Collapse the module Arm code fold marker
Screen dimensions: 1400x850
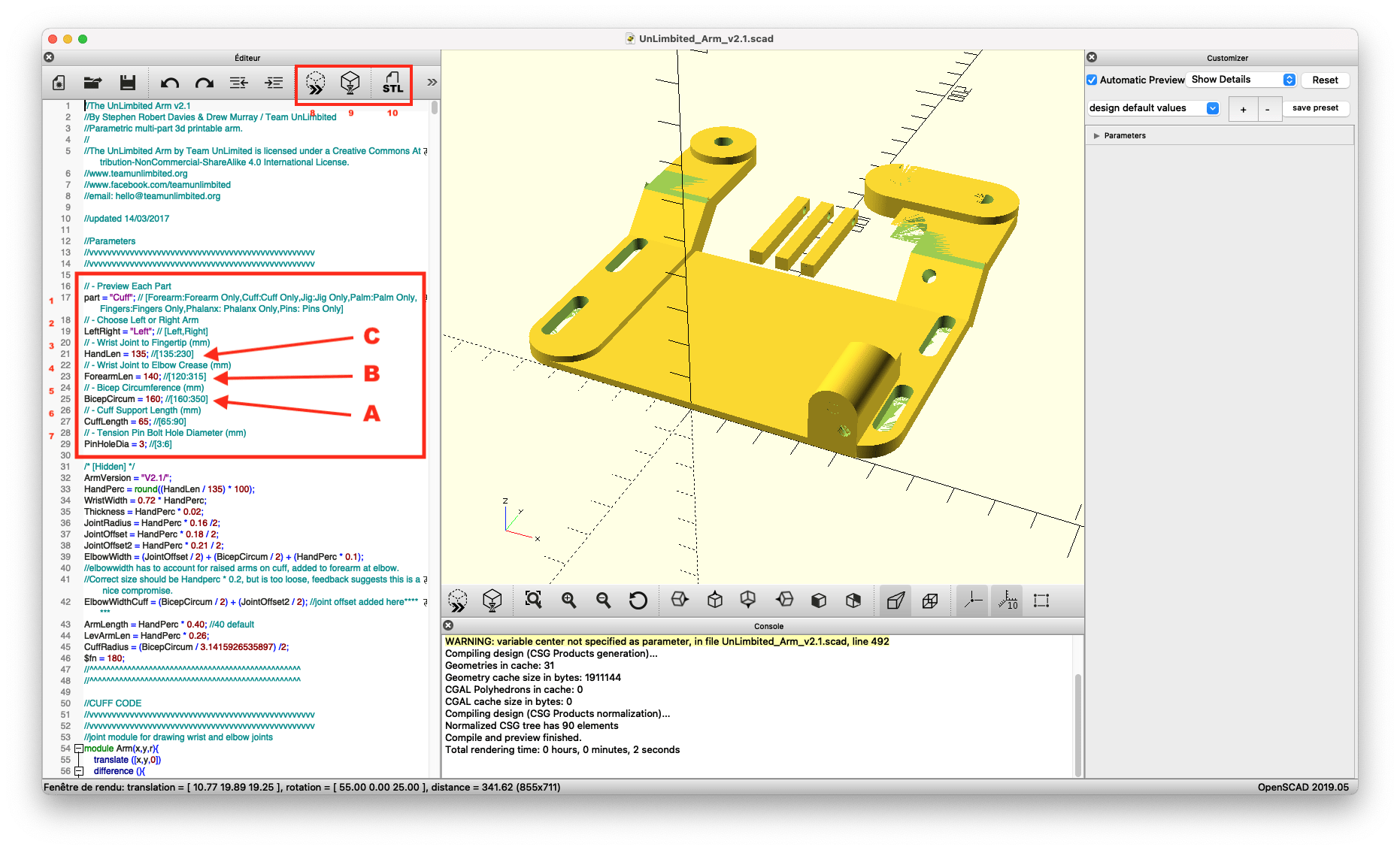point(78,749)
